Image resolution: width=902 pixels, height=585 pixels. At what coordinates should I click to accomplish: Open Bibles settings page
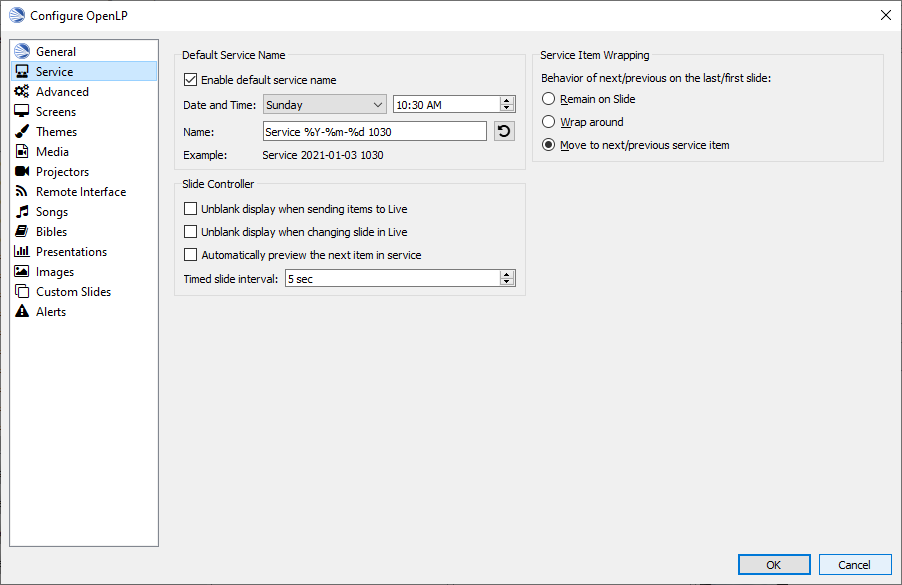pos(84,232)
